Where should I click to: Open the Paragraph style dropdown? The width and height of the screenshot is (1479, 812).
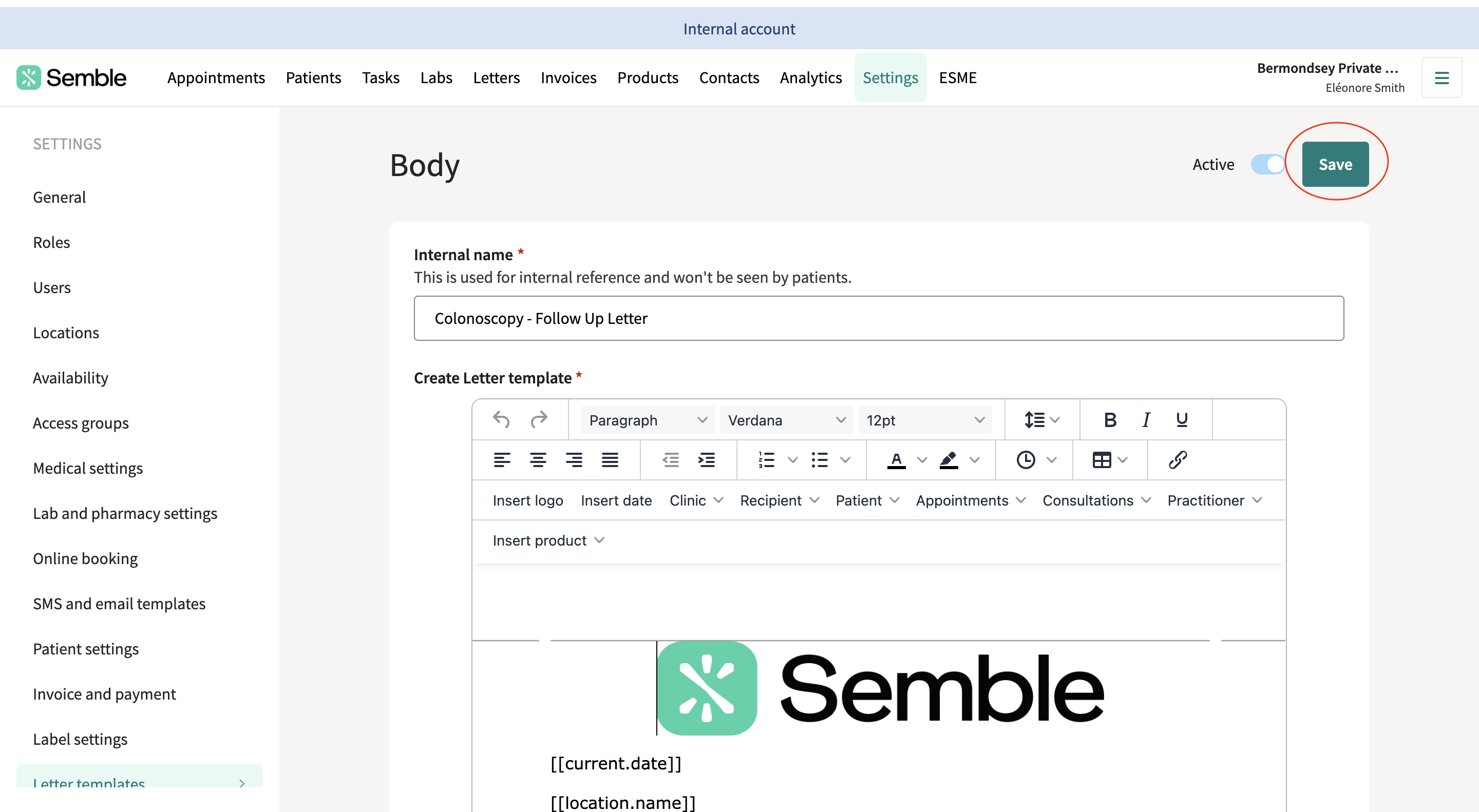647,420
